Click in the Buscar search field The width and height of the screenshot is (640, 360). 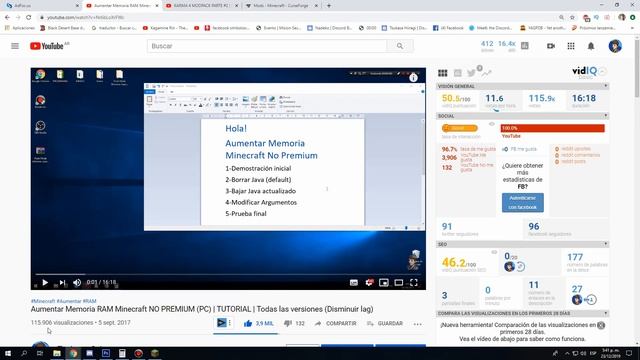click(267, 46)
